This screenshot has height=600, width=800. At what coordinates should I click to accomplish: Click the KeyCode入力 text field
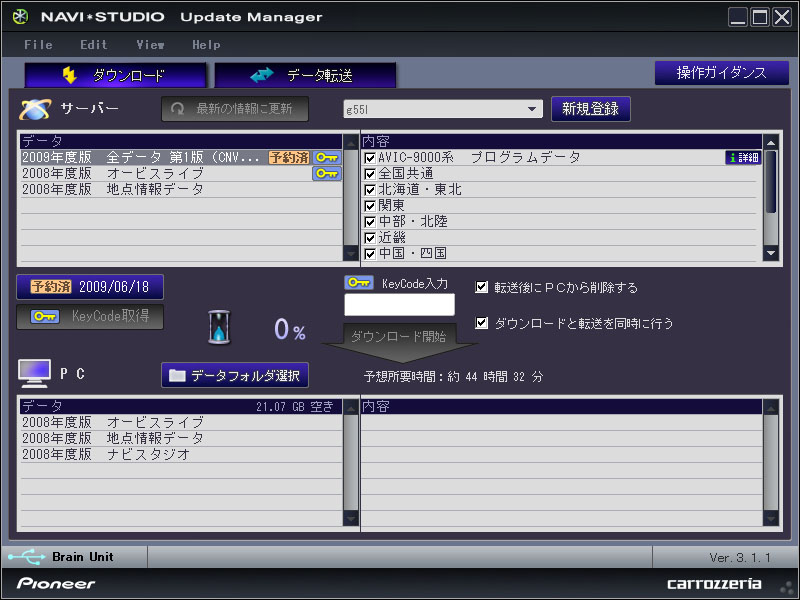click(x=399, y=305)
